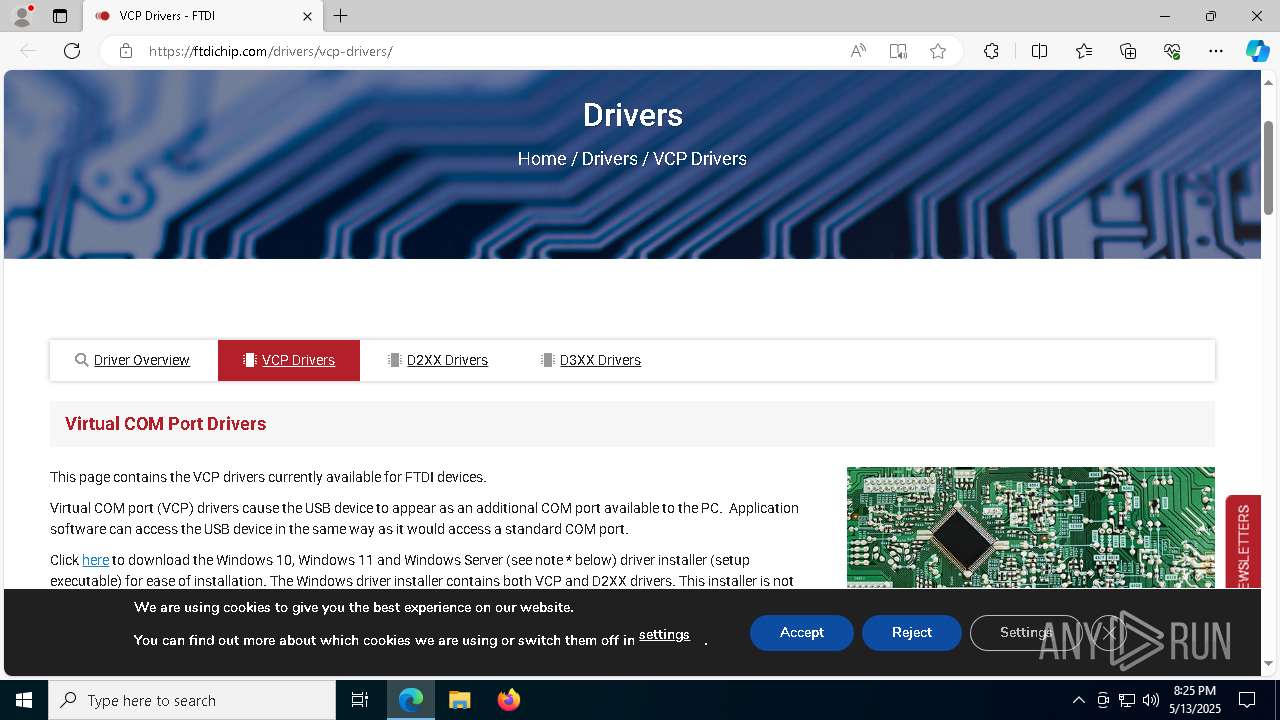Open the notification center icon

coord(1247,700)
